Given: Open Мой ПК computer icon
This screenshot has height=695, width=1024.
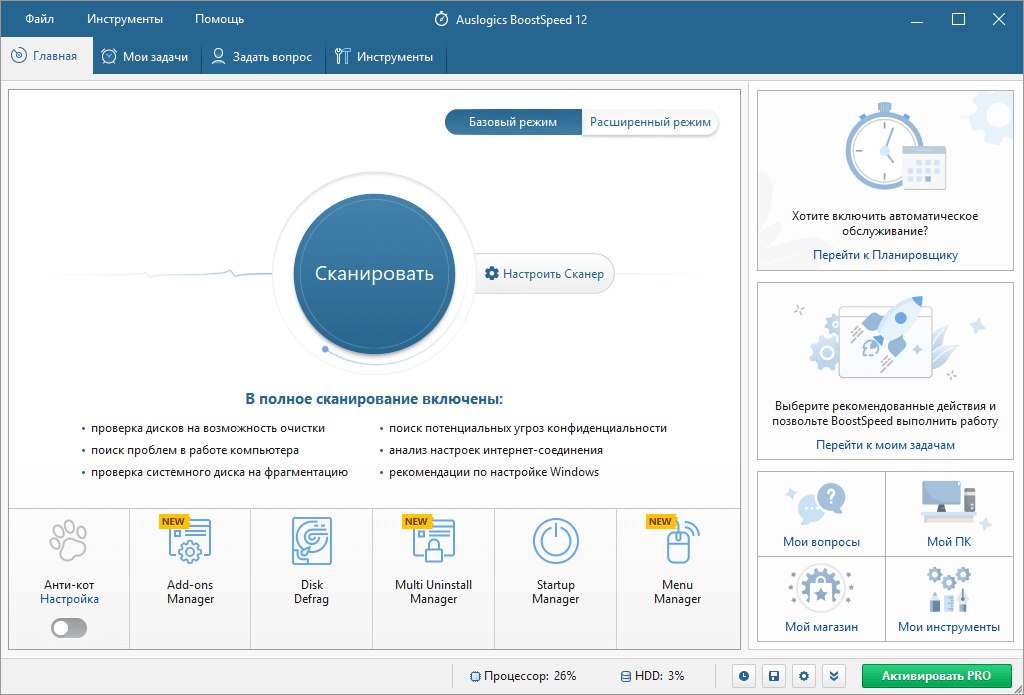Looking at the screenshot, I should 952,504.
